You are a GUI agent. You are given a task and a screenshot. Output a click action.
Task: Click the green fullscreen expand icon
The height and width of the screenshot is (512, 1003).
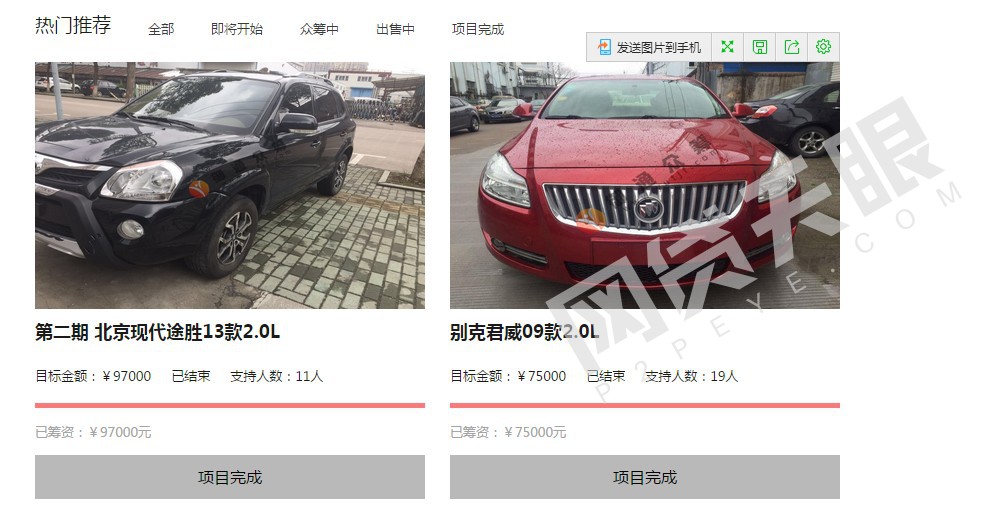click(x=727, y=47)
